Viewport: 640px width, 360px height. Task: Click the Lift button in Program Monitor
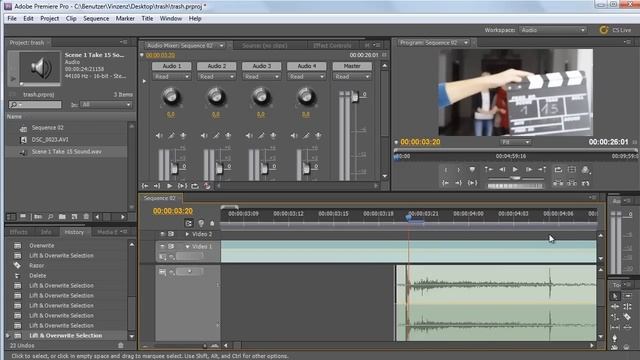pyautogui.click(x=558, y=183)
